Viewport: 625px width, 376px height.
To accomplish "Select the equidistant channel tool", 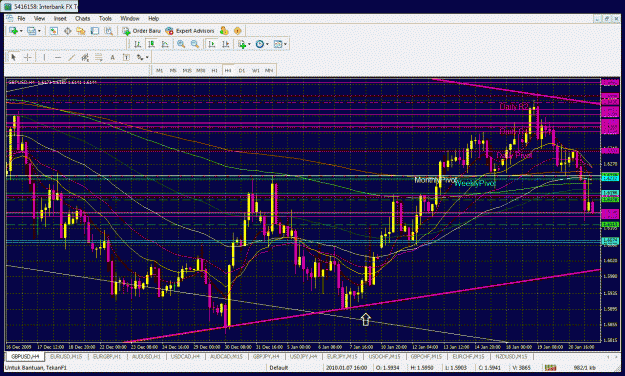I will tap(85, 57).
